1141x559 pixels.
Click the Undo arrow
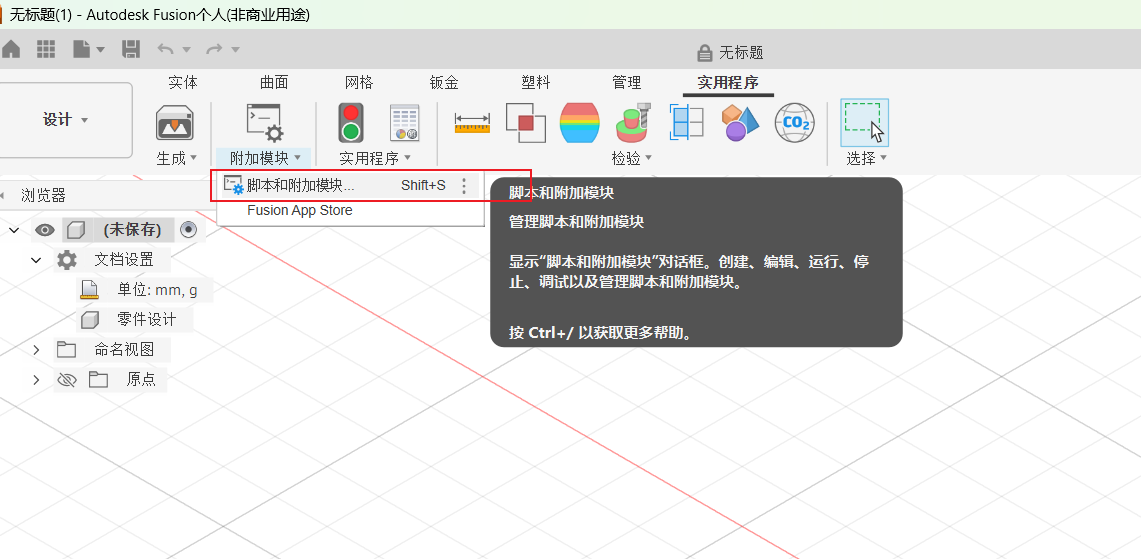point(166,49)
